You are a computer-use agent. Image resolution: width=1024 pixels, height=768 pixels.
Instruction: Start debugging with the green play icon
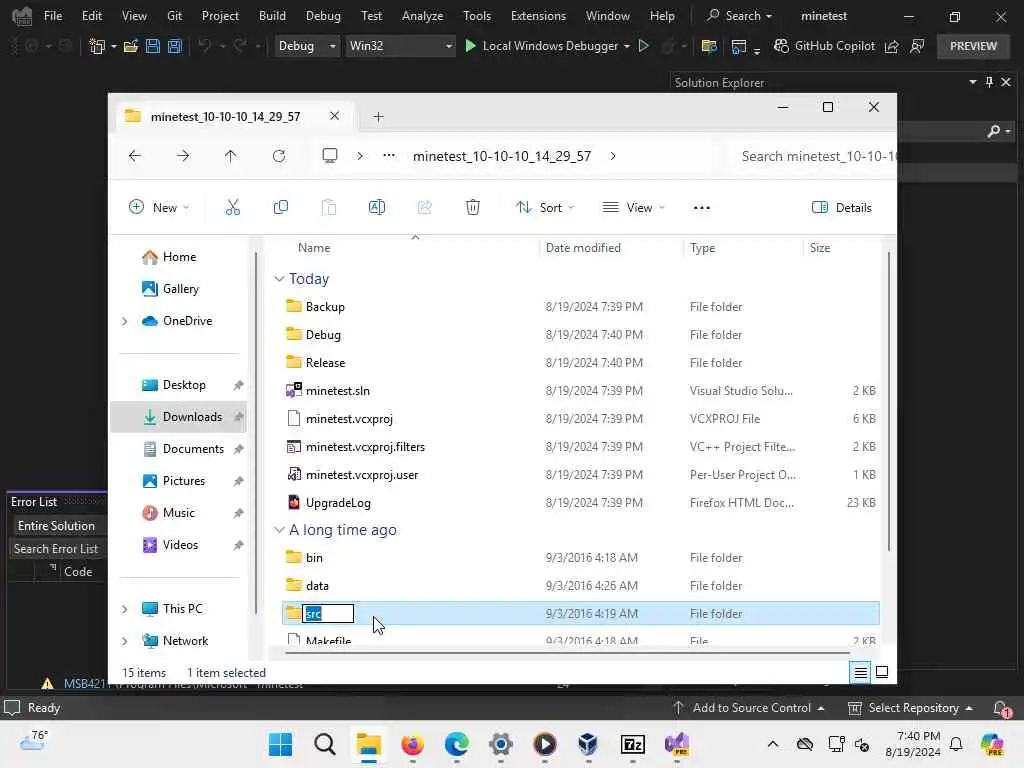click(x=470, y=46)
